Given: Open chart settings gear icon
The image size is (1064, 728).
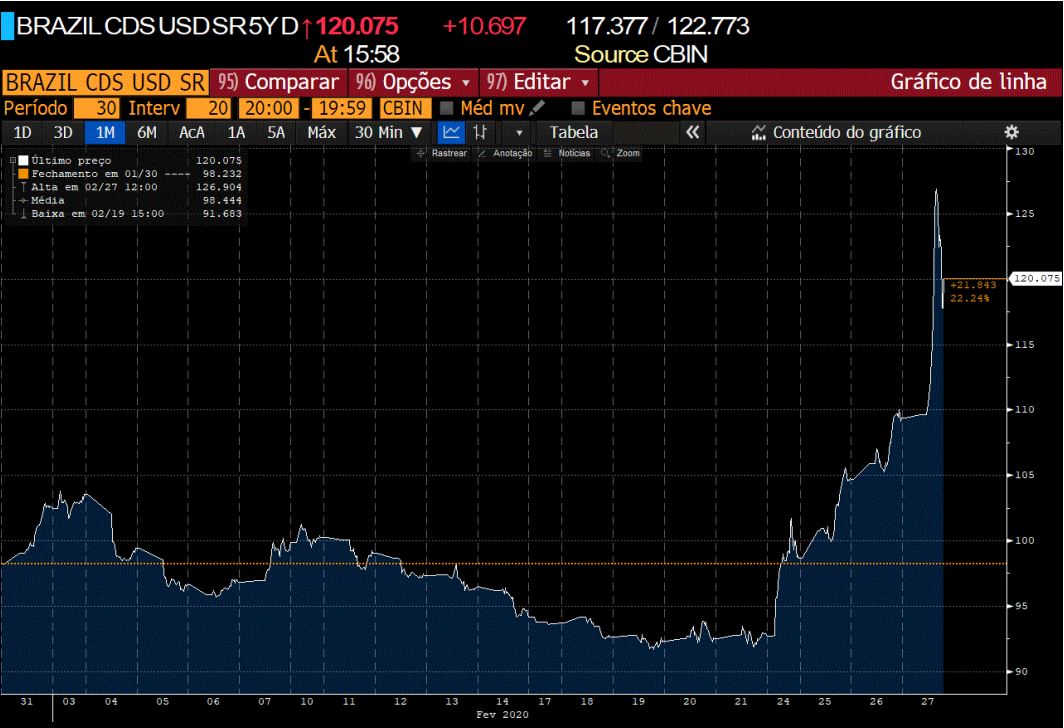Looking at the screenshot, I should pos(1011,132).
